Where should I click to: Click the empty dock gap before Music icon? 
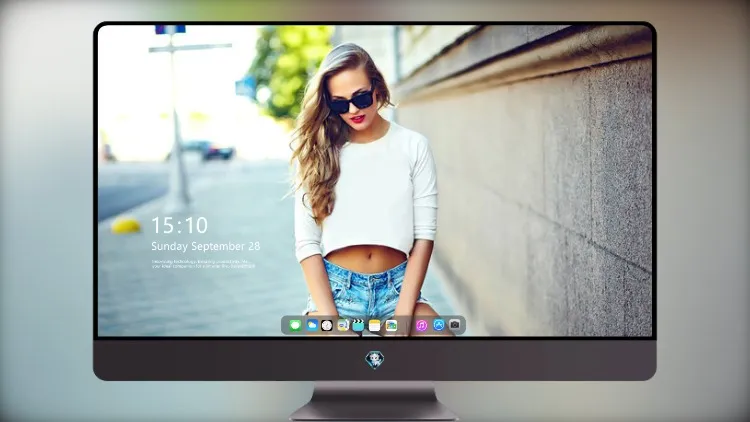point(407,325)
